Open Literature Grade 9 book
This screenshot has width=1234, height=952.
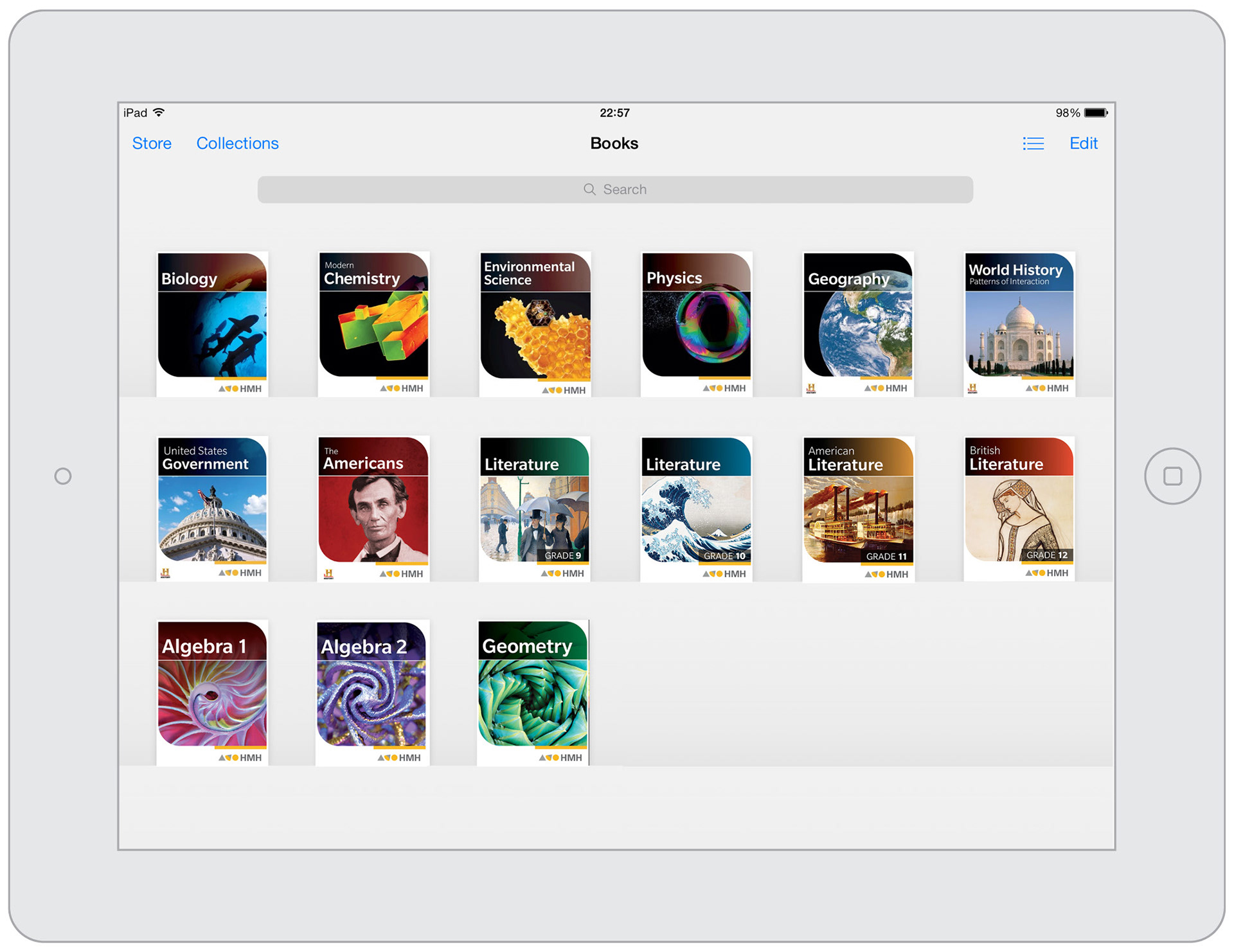point(535,509)
